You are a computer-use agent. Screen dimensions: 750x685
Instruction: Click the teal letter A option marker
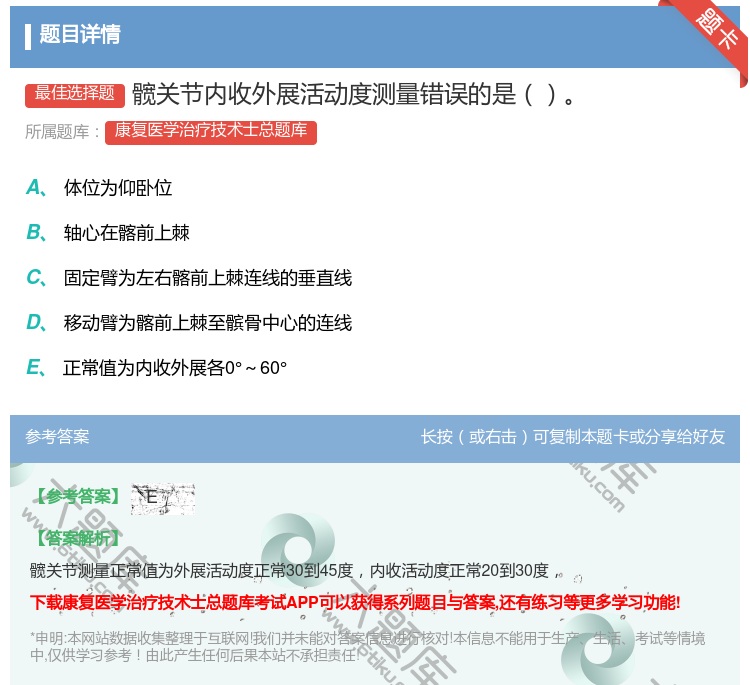[x=36, y=188]
